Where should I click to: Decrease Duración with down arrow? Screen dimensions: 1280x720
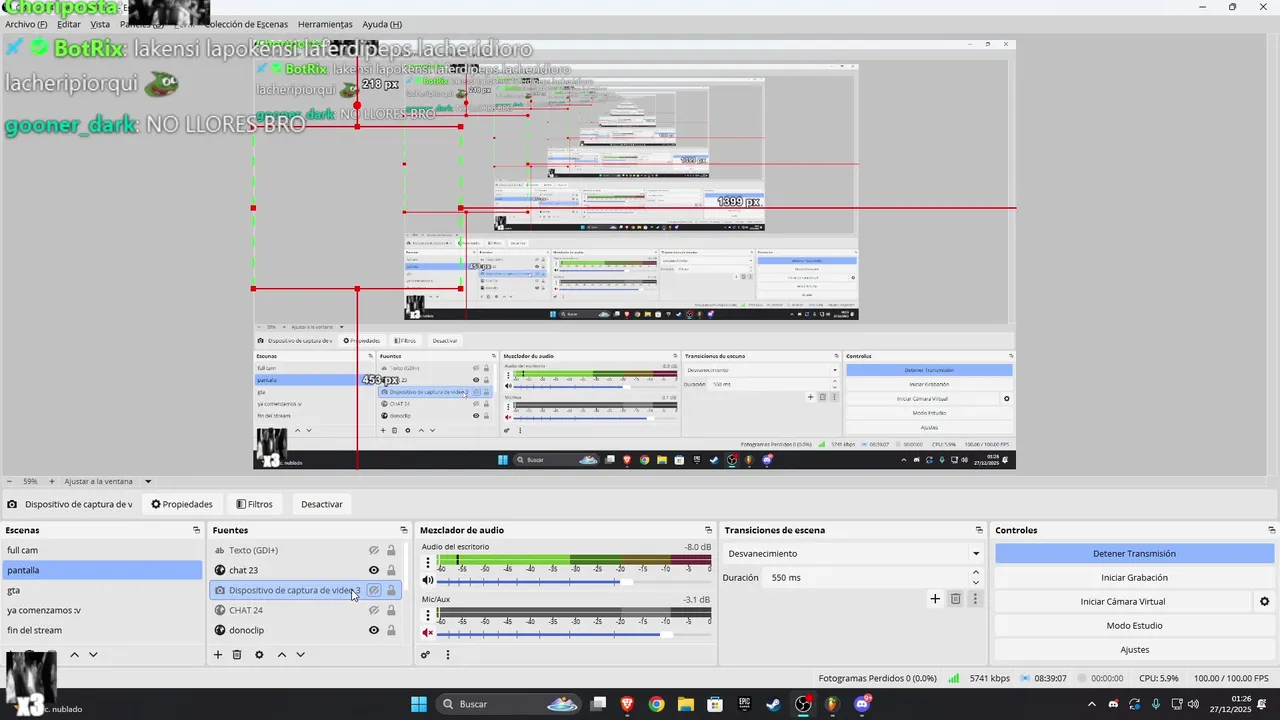(x=976, y=582)
